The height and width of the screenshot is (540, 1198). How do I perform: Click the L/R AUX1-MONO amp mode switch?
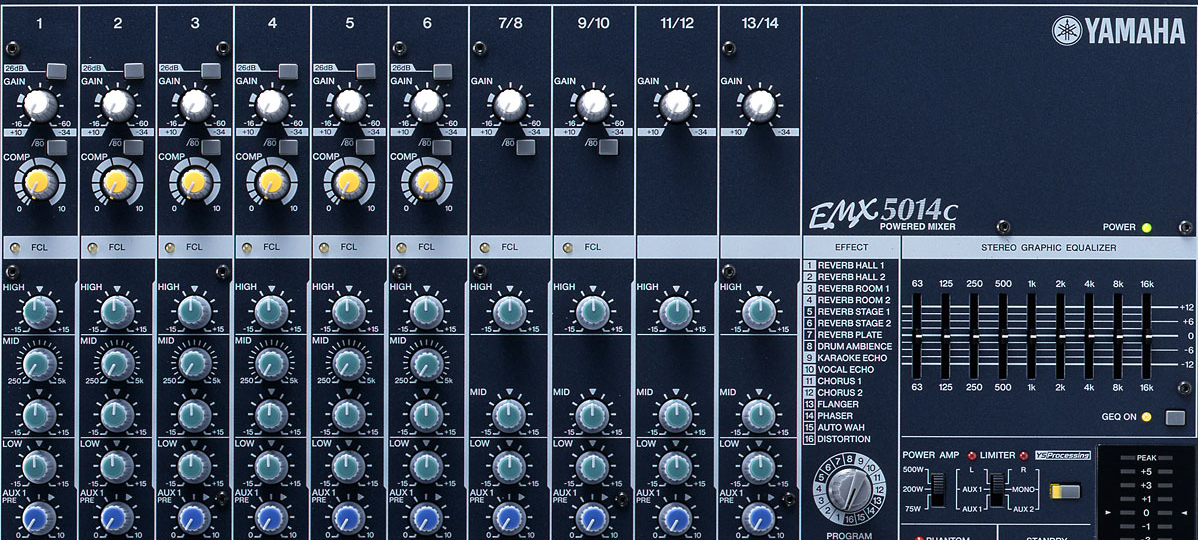(996, 490)
